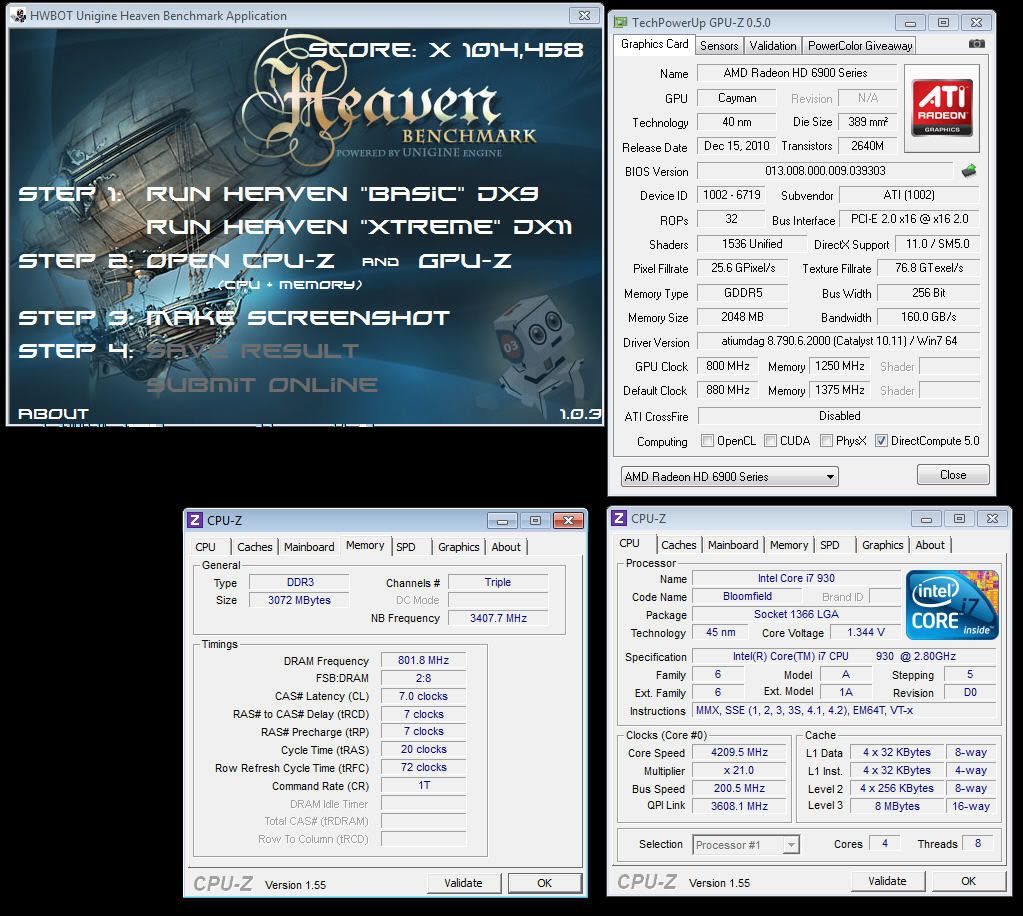Click the BIOS Version value field
1023x916 pixels.
click(825, 171)
